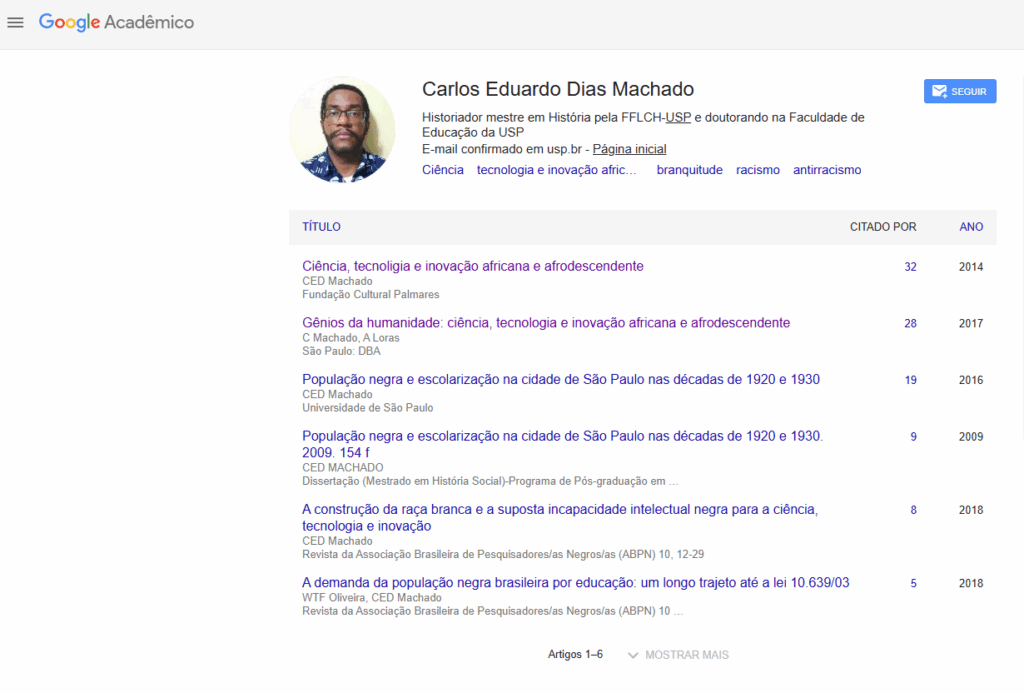View the 32 citations of first article
Image resolution: width=1024 pixels, height=693 pixels.
(910, 267)
